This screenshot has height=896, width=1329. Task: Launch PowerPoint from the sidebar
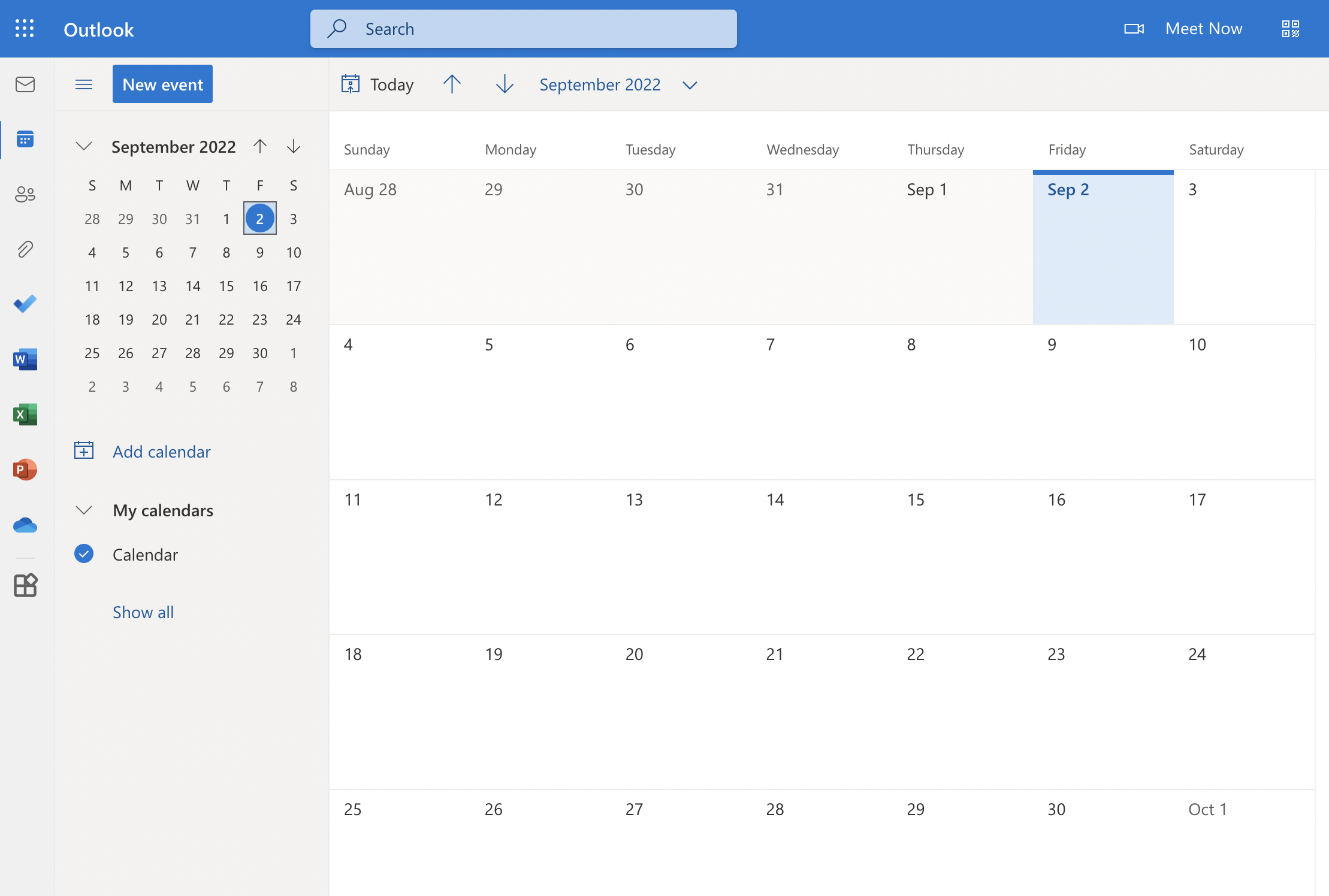pos(25,469)
